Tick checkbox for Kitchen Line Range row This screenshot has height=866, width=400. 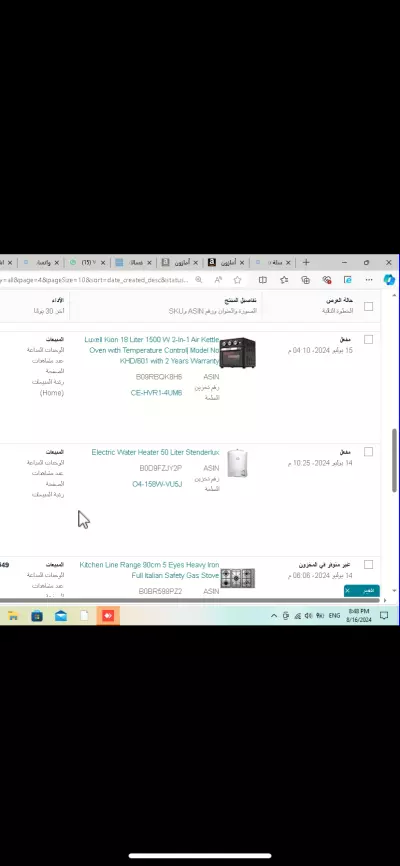369,564
